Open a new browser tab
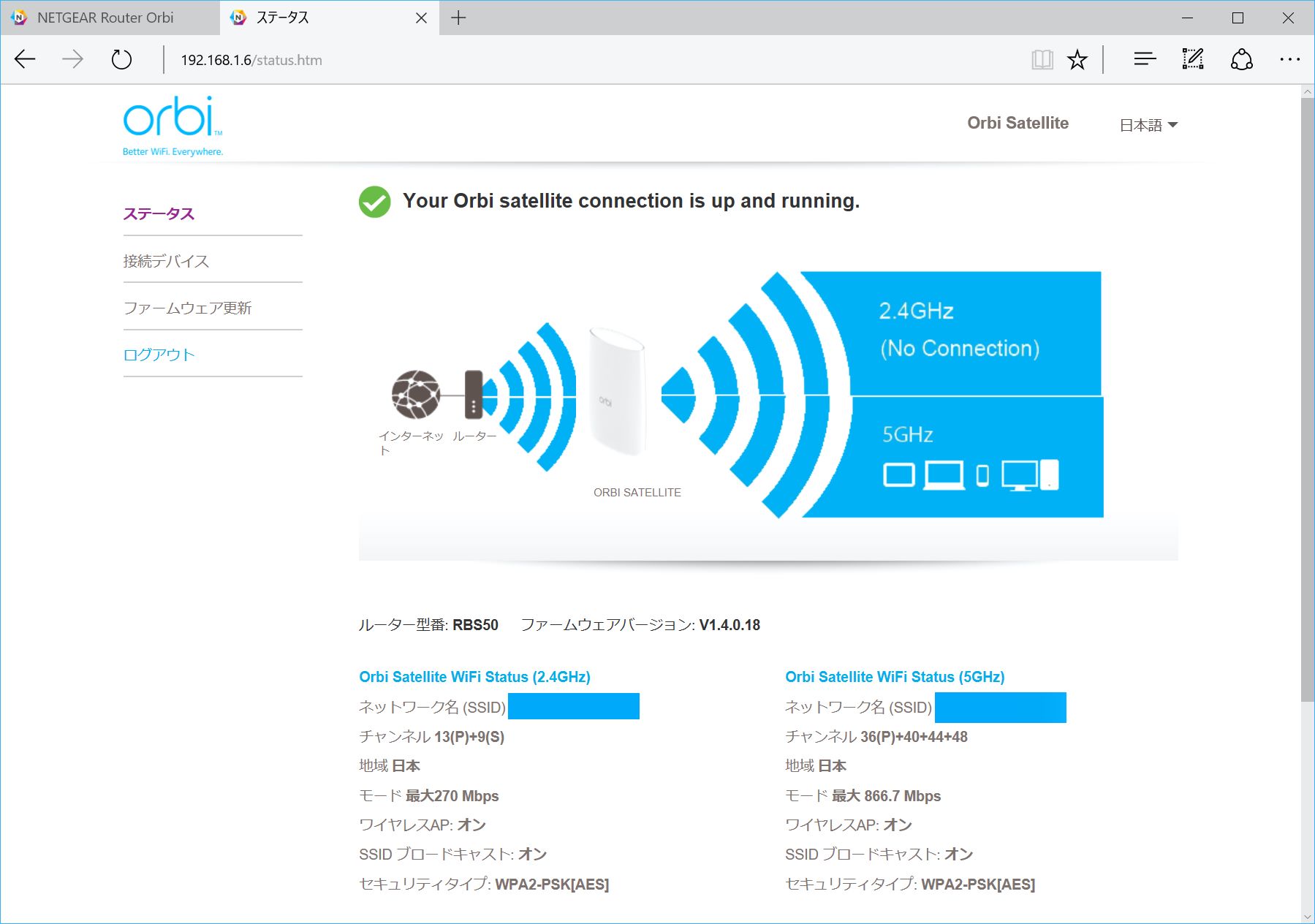The height and width of the screenshot is (924, 1315). (459, 18)
